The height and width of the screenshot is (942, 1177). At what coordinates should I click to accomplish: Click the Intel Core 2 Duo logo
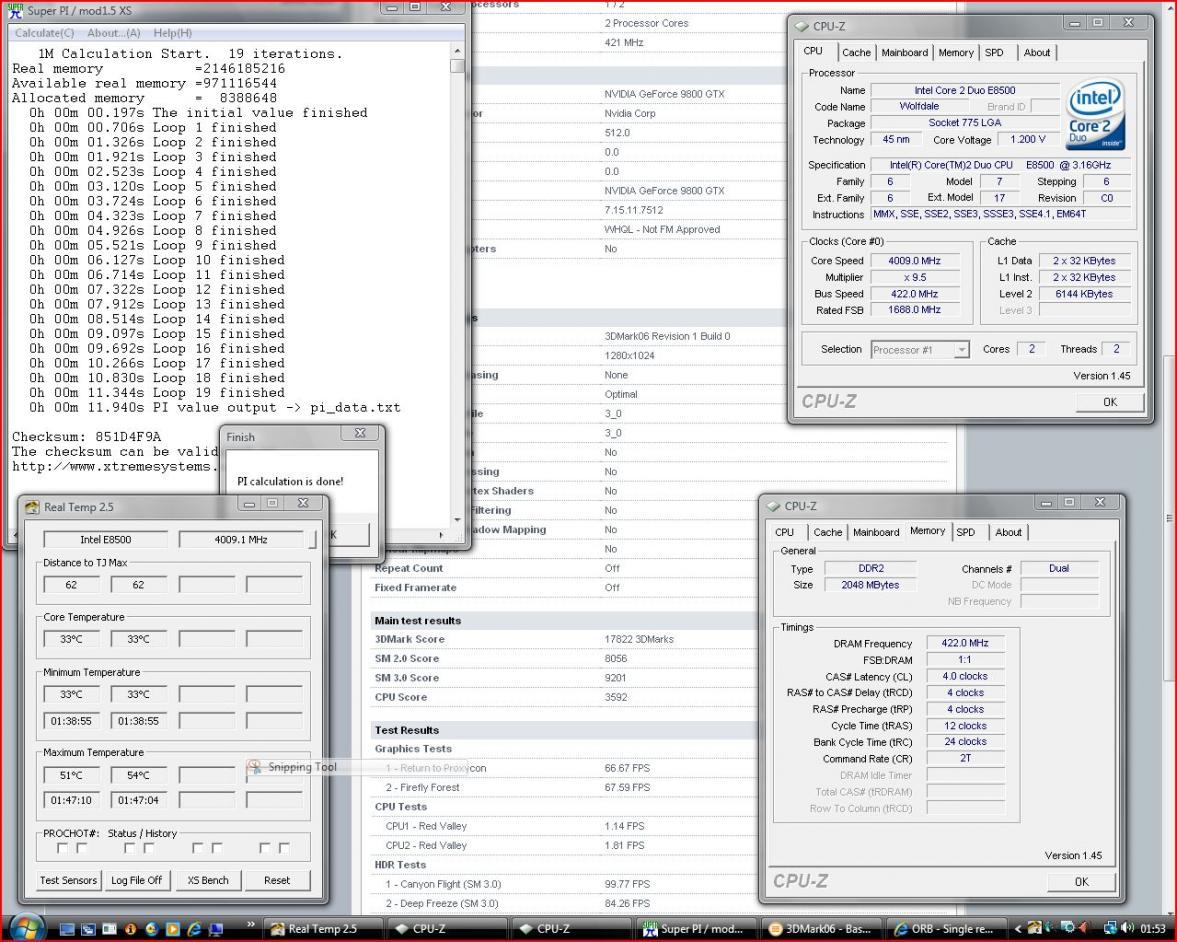tap(1094, 115)
